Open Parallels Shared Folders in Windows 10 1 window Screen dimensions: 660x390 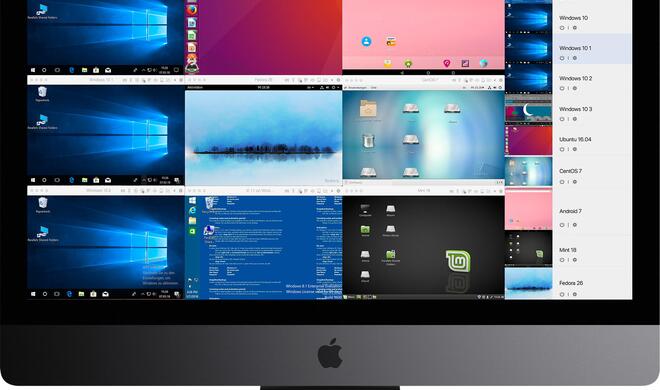pyautogui.click(x=42, y=122)
